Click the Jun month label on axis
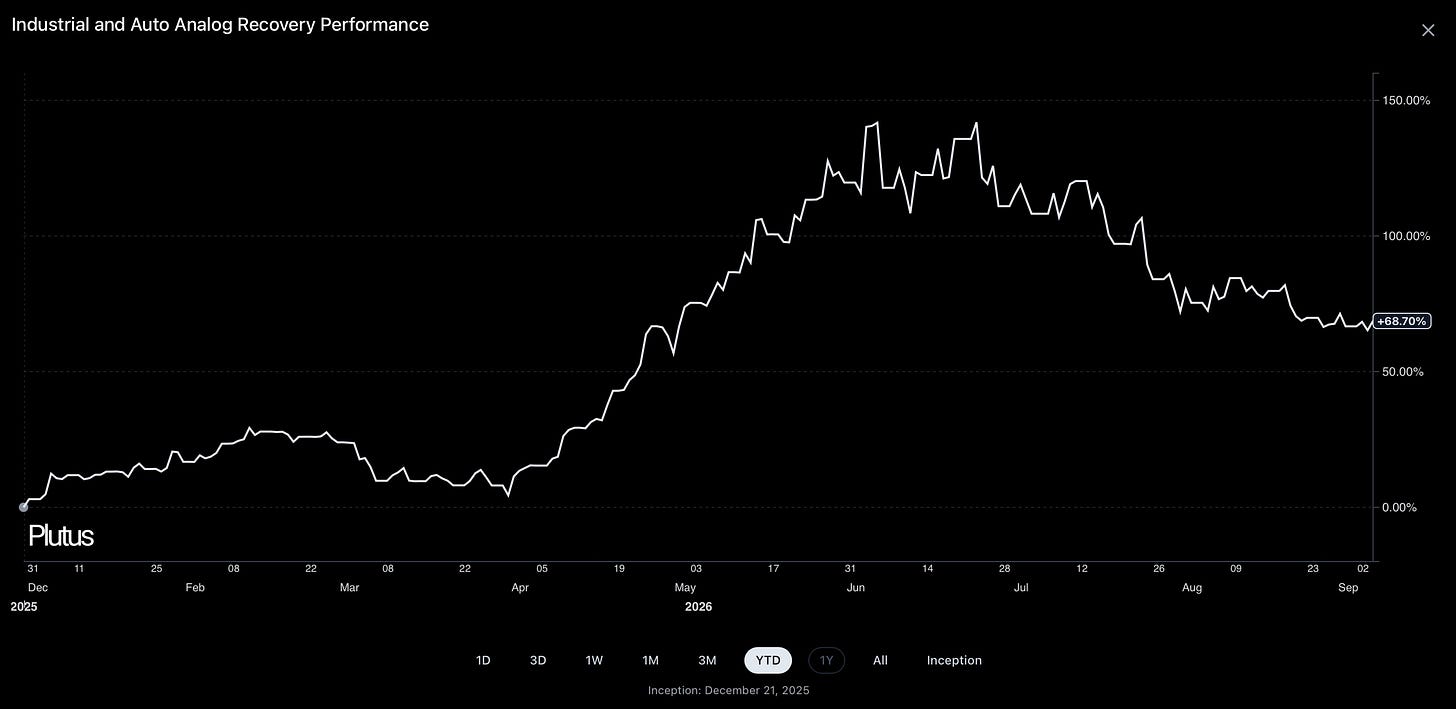Viewport: 1456px width, 709px height. 856,588
